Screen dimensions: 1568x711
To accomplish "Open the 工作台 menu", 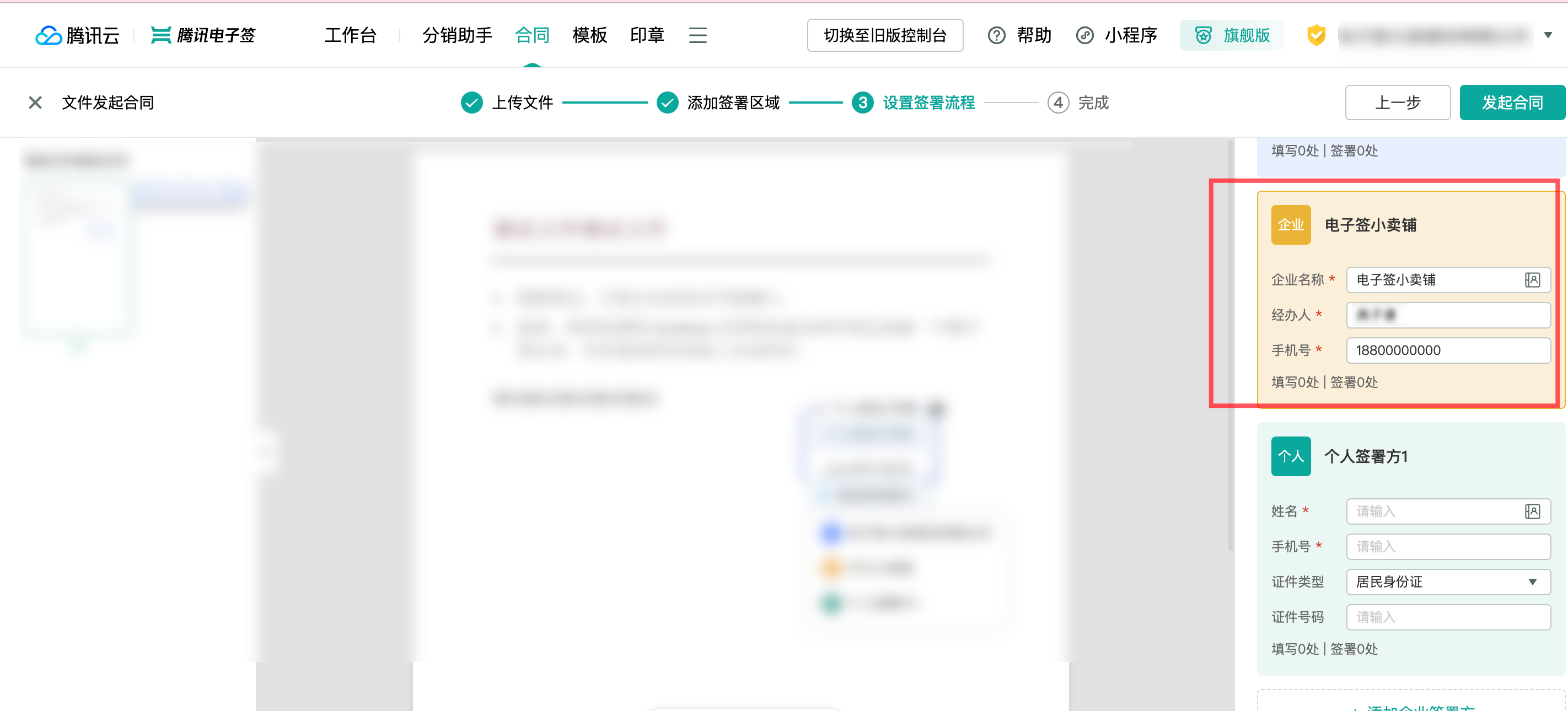I will 351,35.
